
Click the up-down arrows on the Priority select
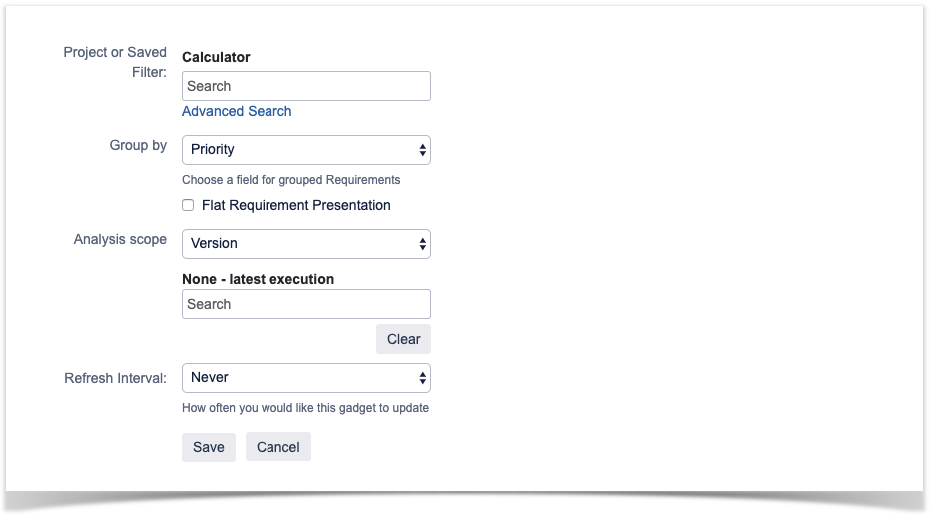click(x=422, y=150)
